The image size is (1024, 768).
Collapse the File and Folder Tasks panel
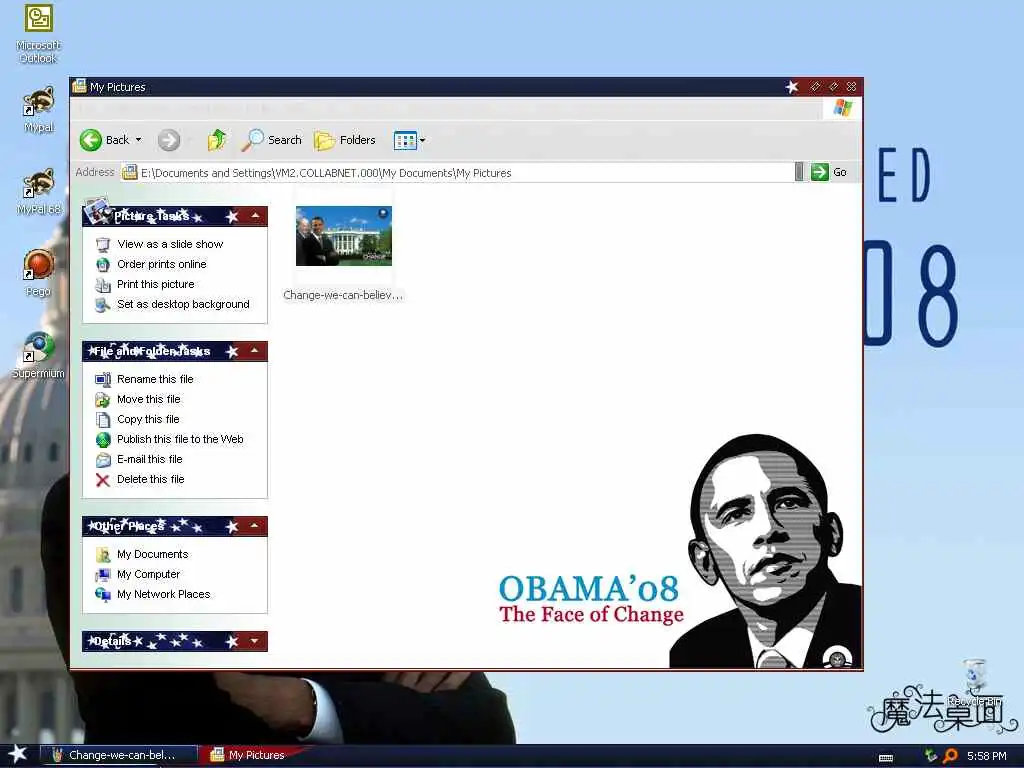click(255, 351)
